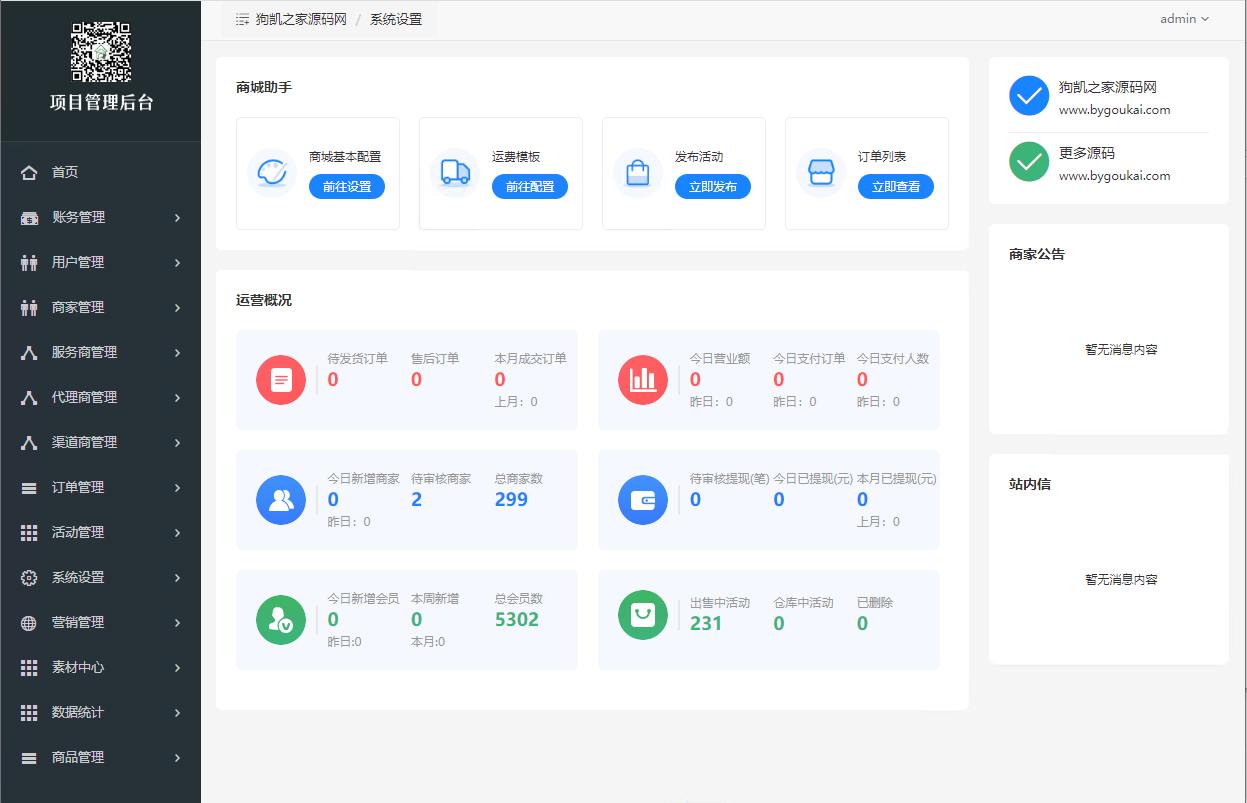
Task: Click the QR code logo image
Action: point(101,52)
